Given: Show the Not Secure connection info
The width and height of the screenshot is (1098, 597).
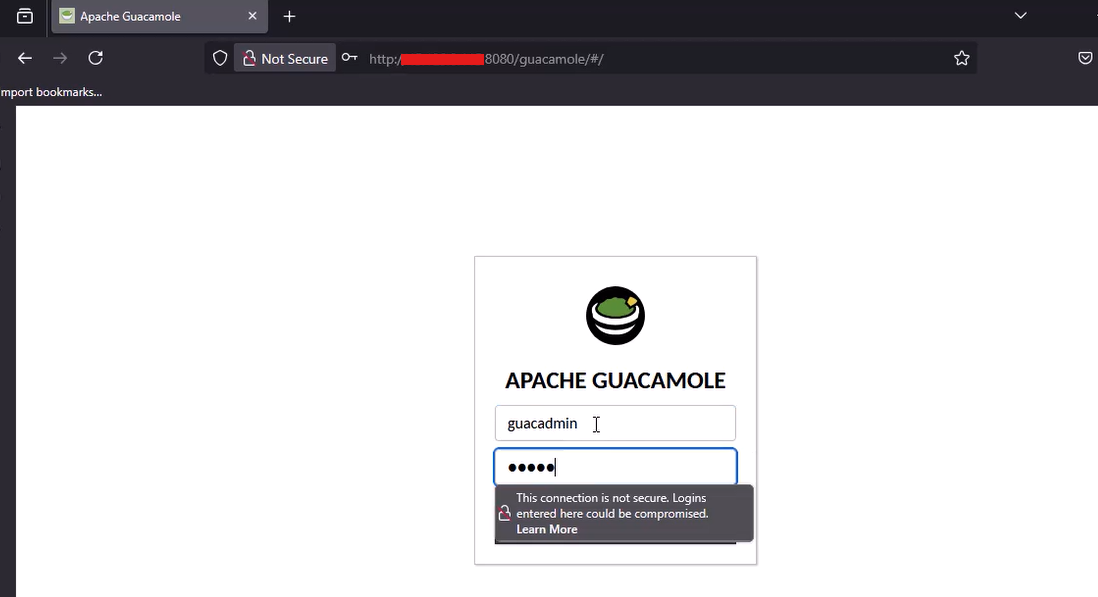Looking at the screenshot, I should [285, 58].
